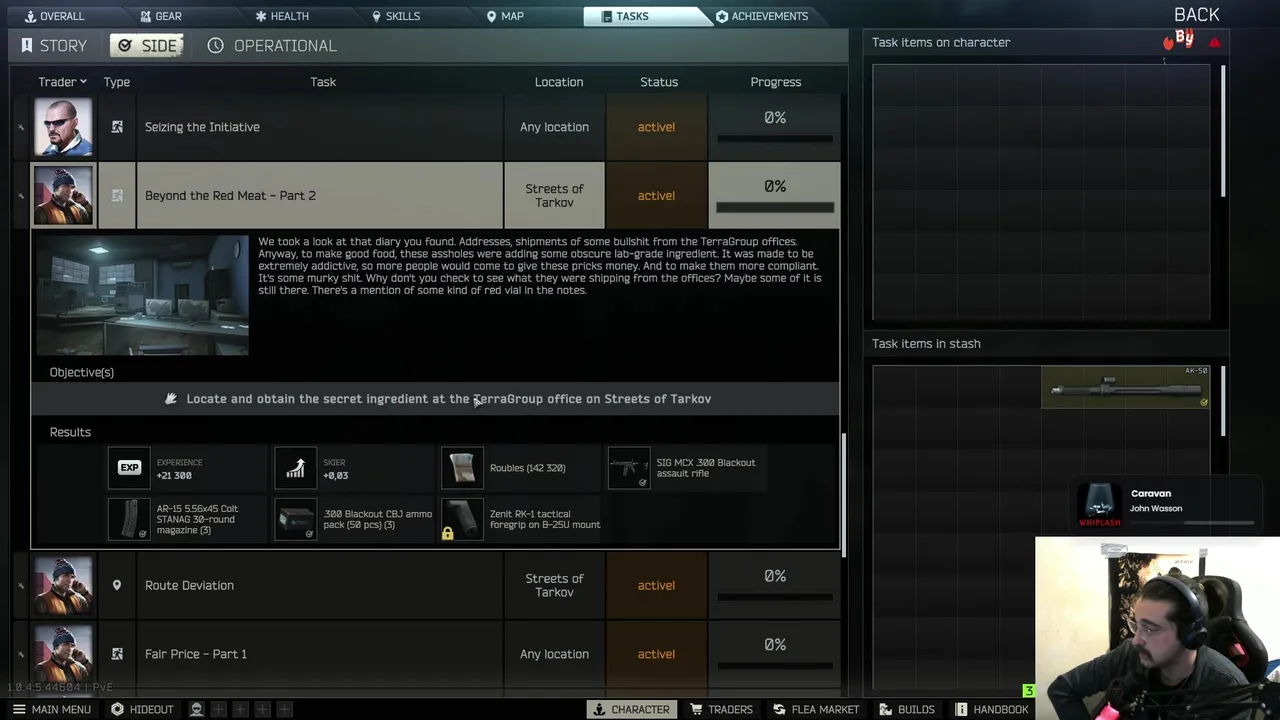Screen dimensions: 1280x720
Task: Click the Roubles reward icon
Action: 462,468
